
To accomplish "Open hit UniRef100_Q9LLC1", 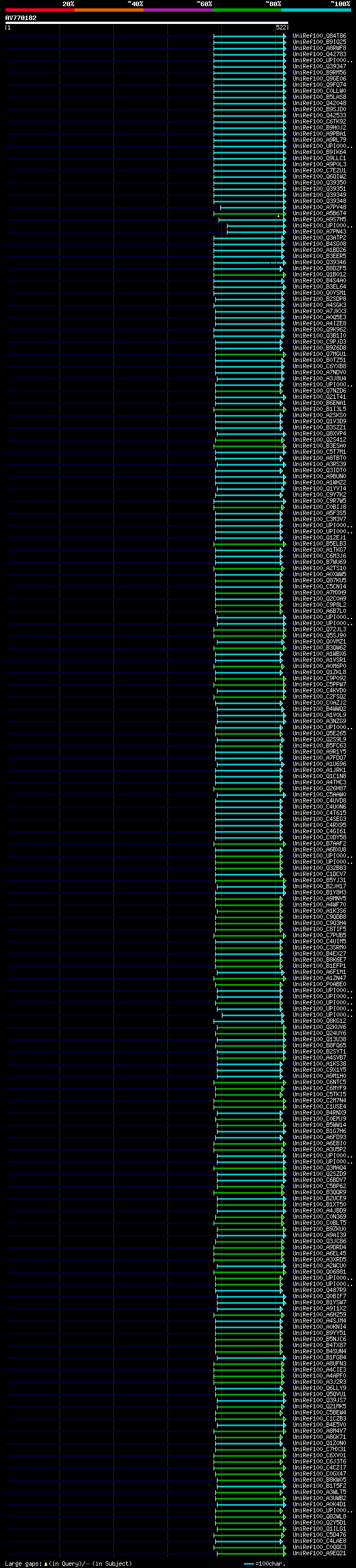I will (x=319, y=159).
